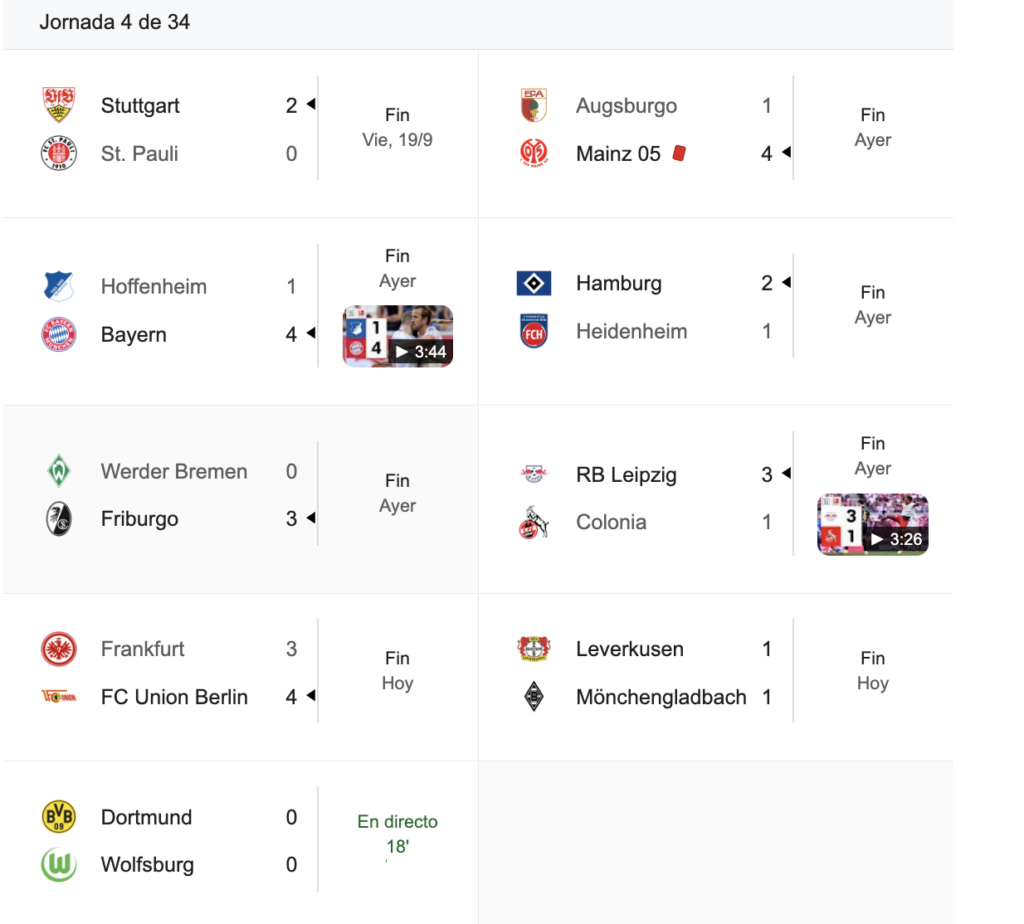Viewport: 1024px width, 924px height.
Task: Click the 'Jornada 4 de 34' header
Action: (x=114, y=22)
